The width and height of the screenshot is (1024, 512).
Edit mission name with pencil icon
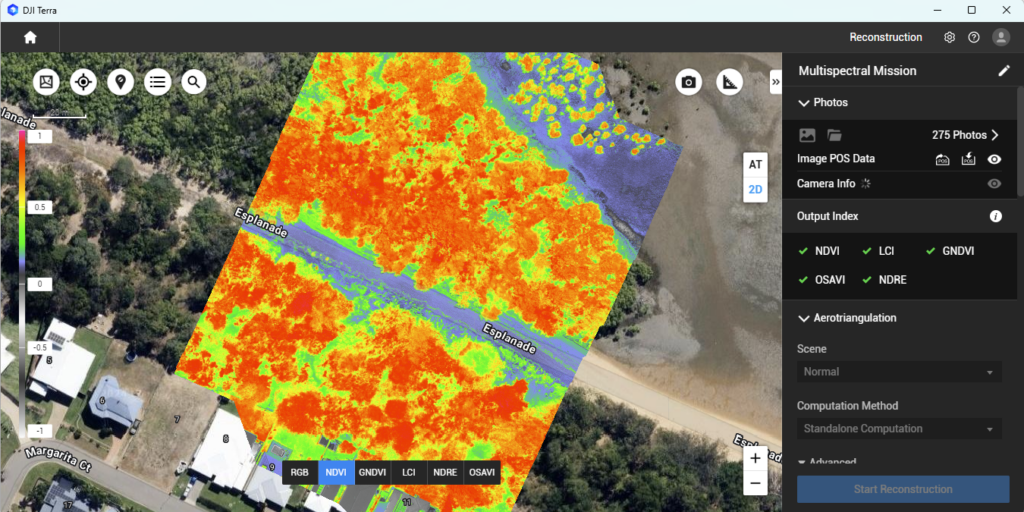pos(1004,71)
